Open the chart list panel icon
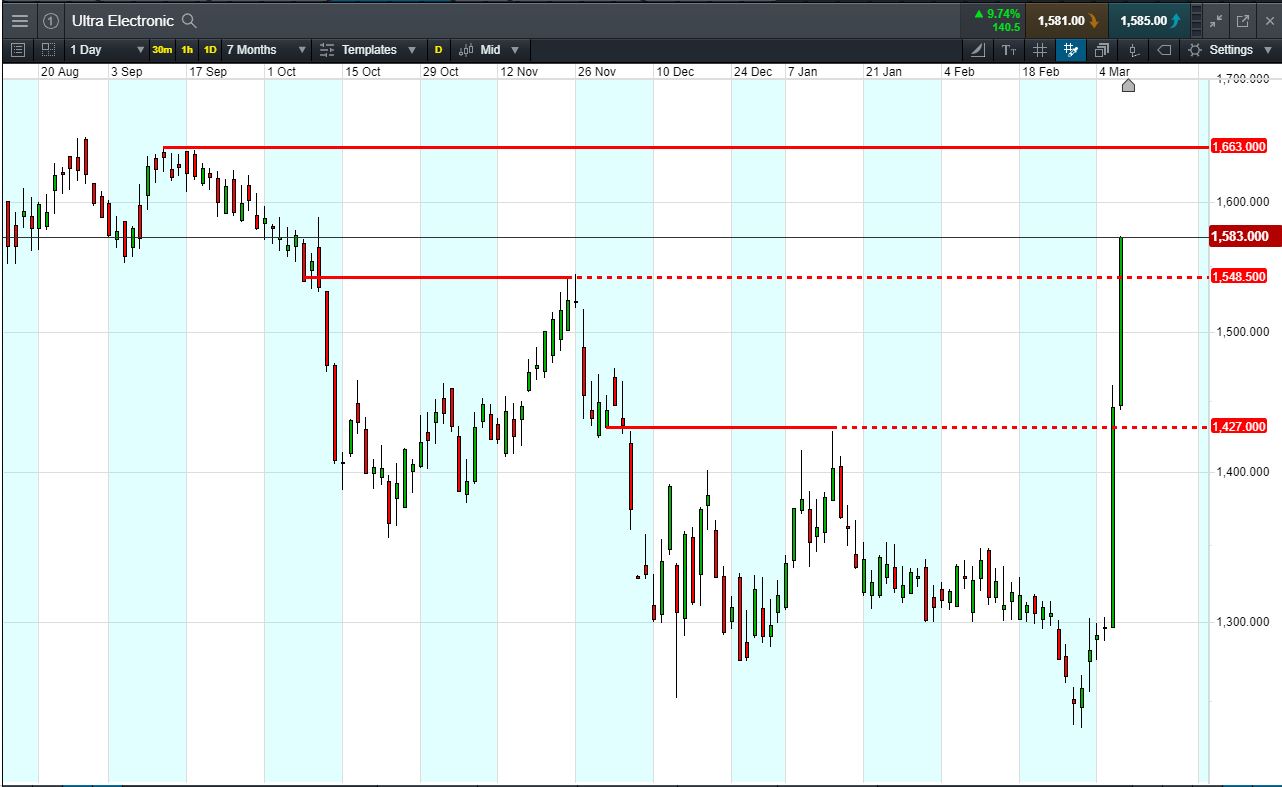This screenshot has width=1282, height=787. pos(18,49)
